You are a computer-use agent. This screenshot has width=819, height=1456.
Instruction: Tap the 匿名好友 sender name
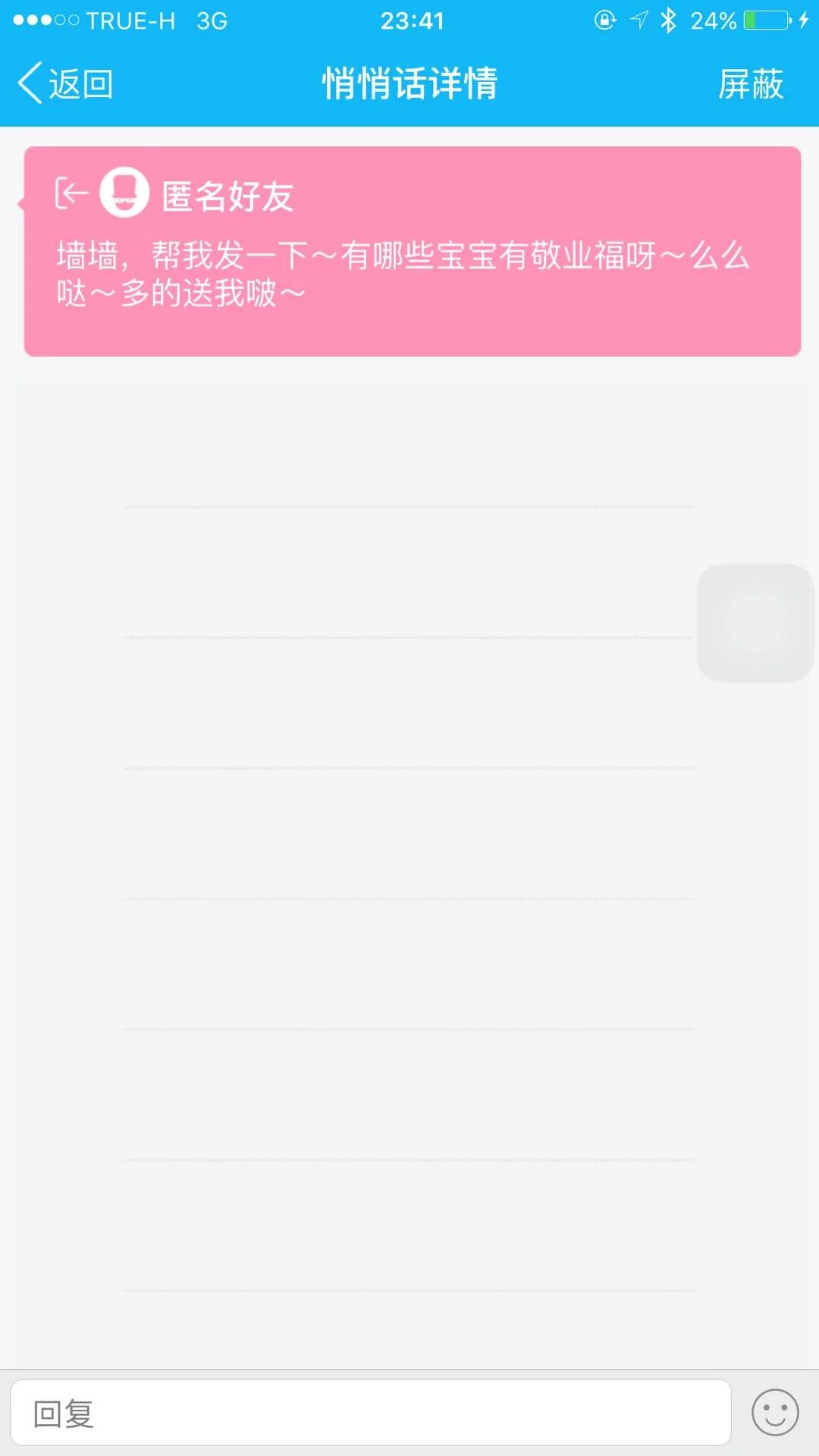(x=227, y=196)
